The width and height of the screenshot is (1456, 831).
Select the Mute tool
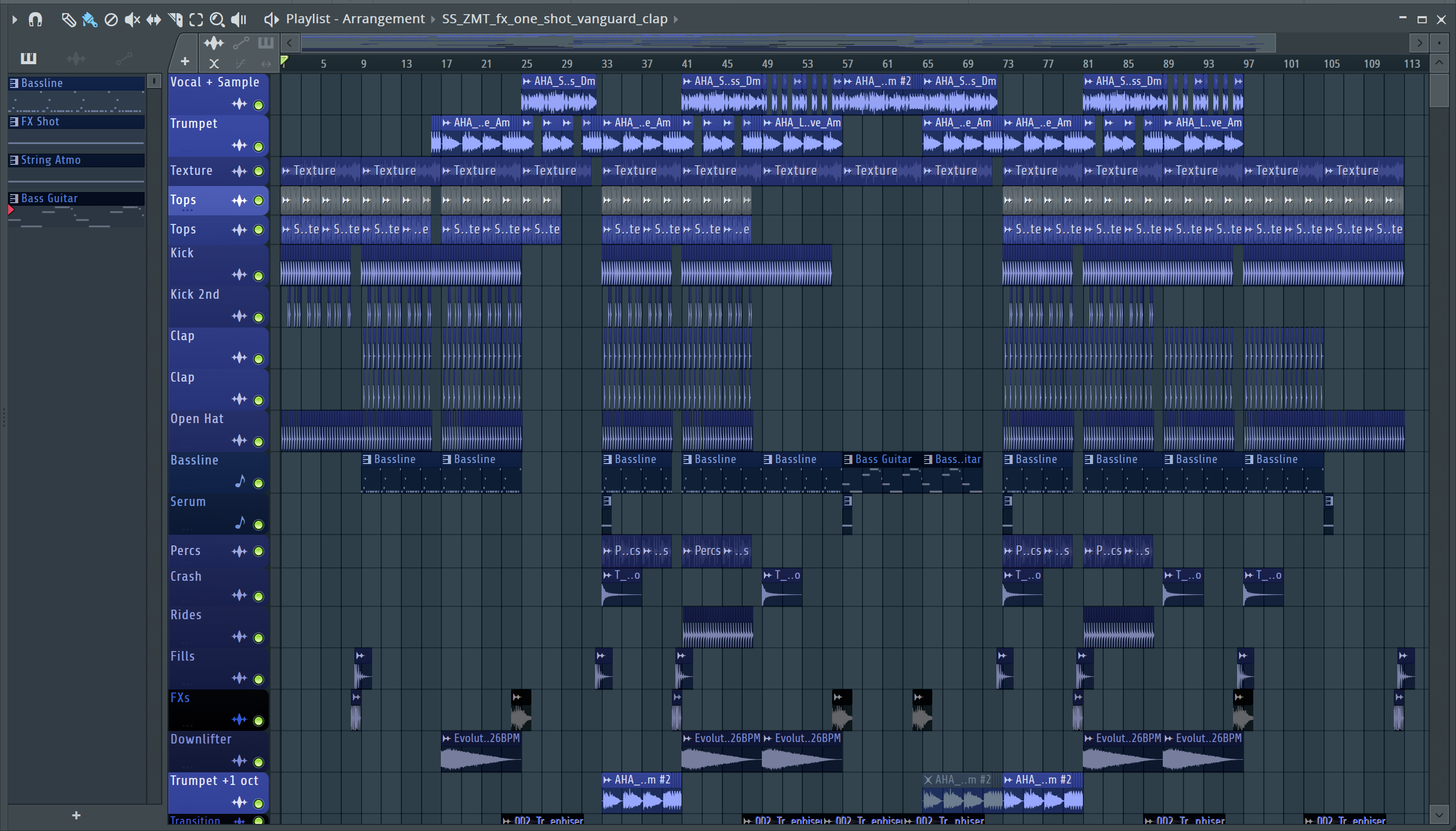pos(132,20)
